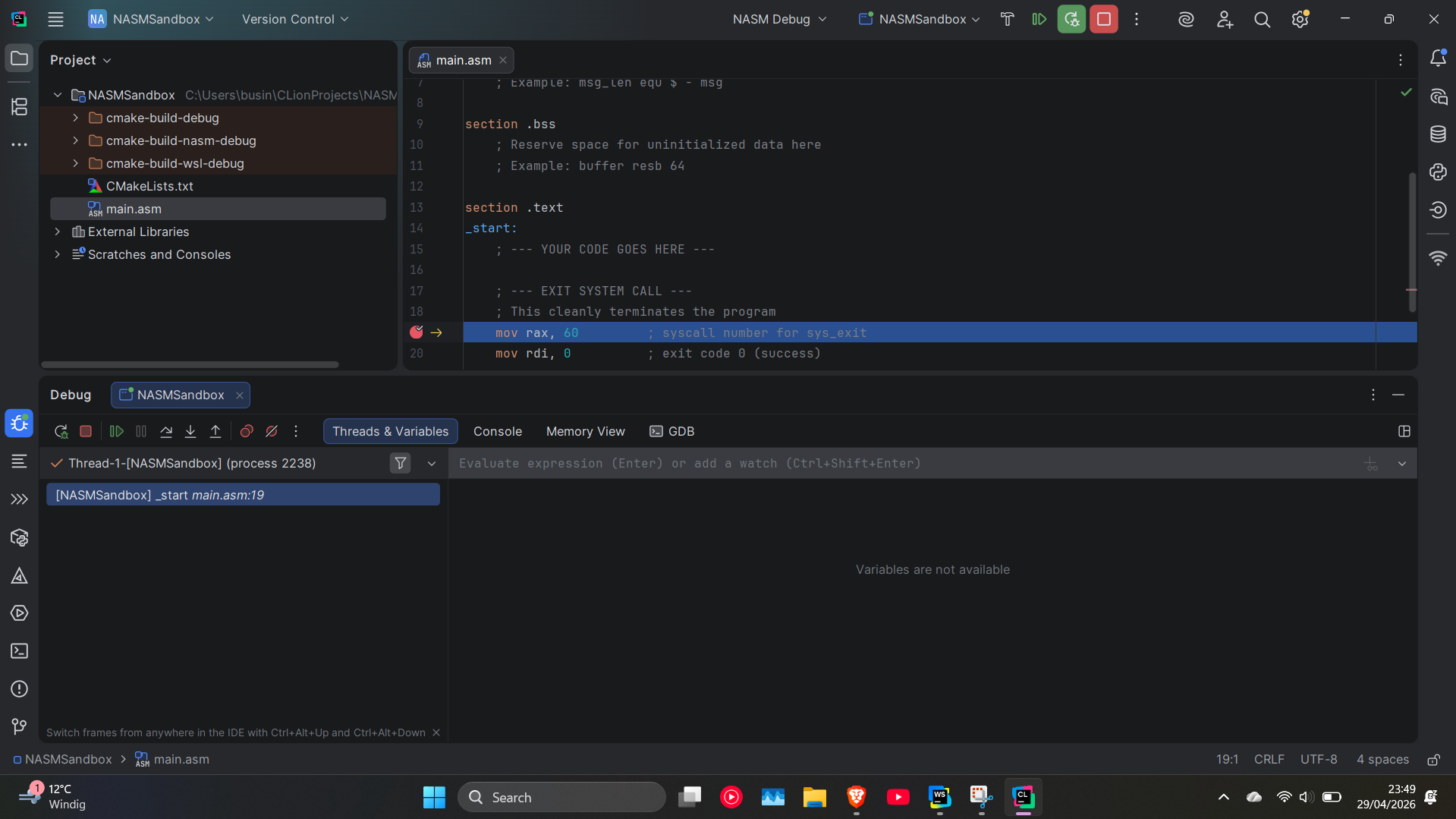Open Version Control dropdown
Image resolution: width=1456 pixels, height=819 pixels.
[x=295, y=19]
